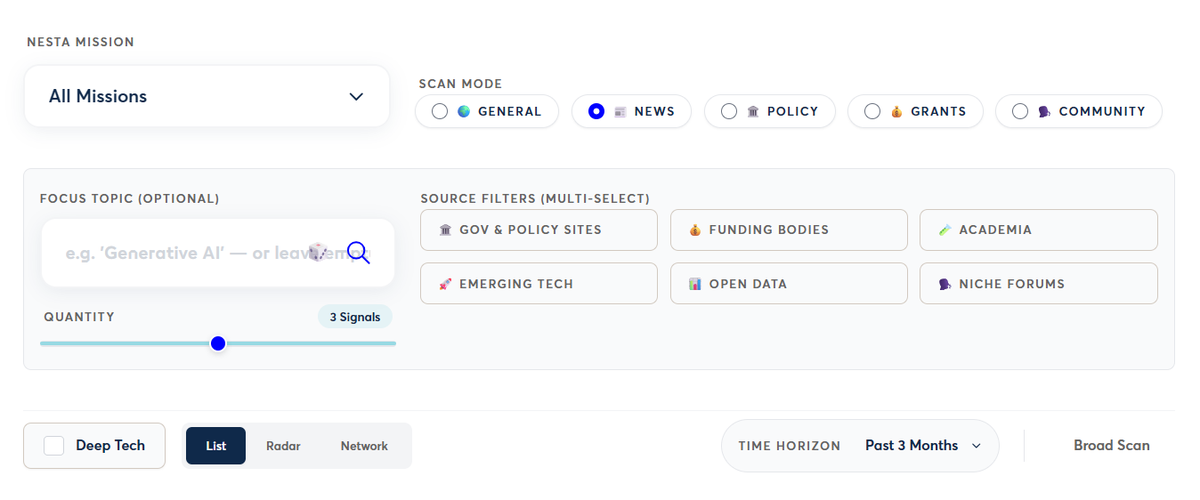Select the News scan mode radio button

tap(596, 111)
